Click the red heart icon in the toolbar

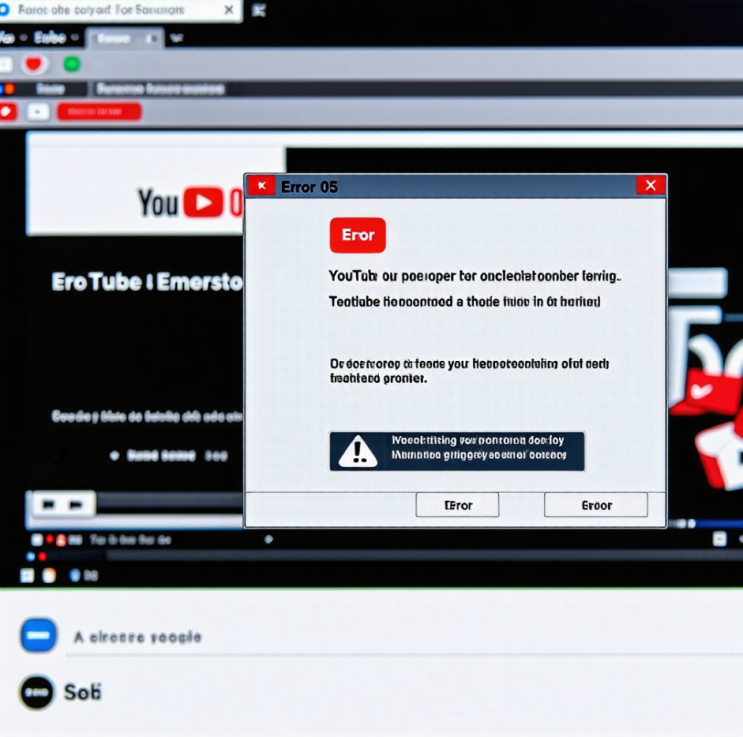point(34,64)
